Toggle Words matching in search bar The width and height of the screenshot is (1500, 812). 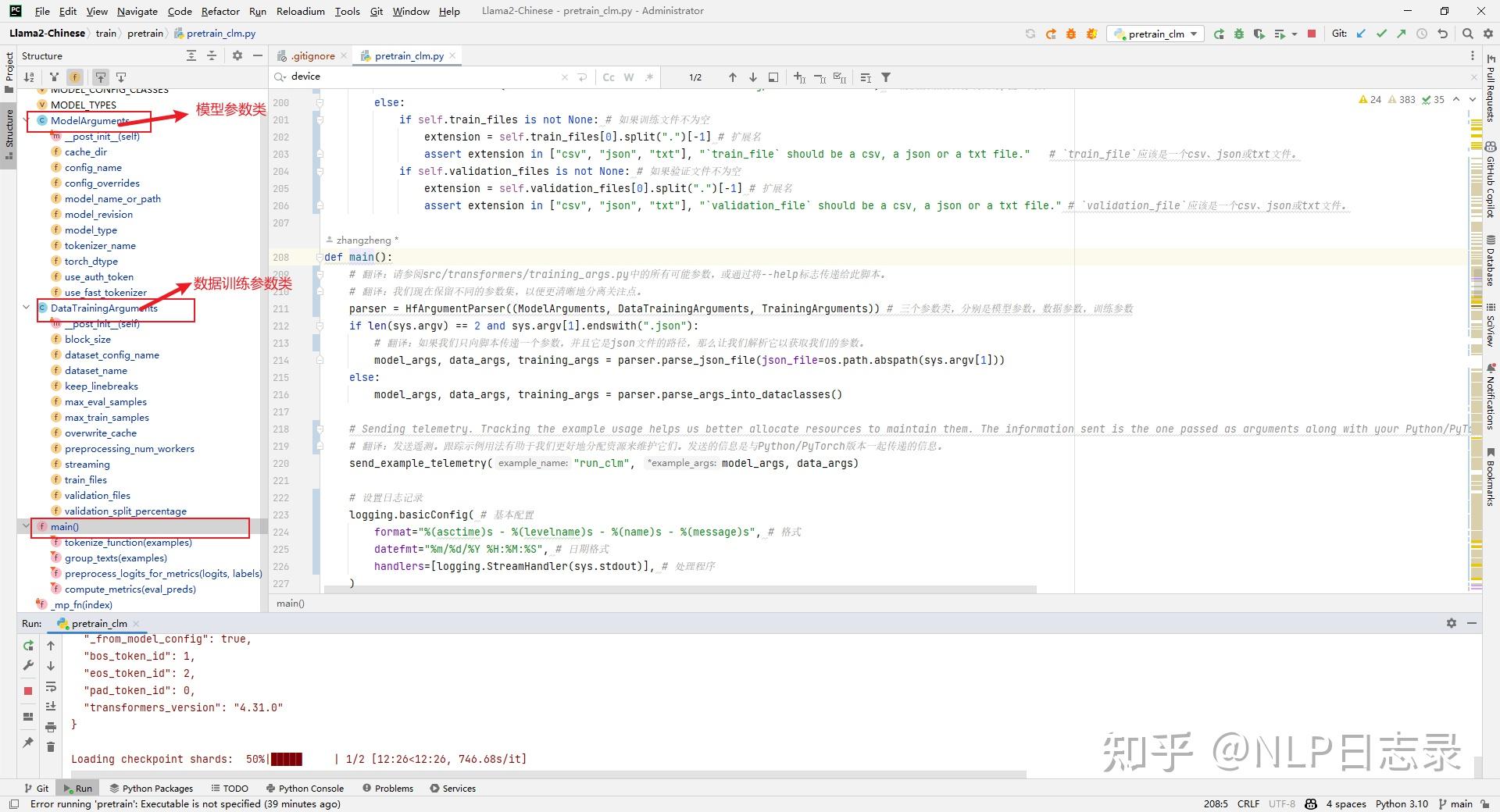point(629,77)
